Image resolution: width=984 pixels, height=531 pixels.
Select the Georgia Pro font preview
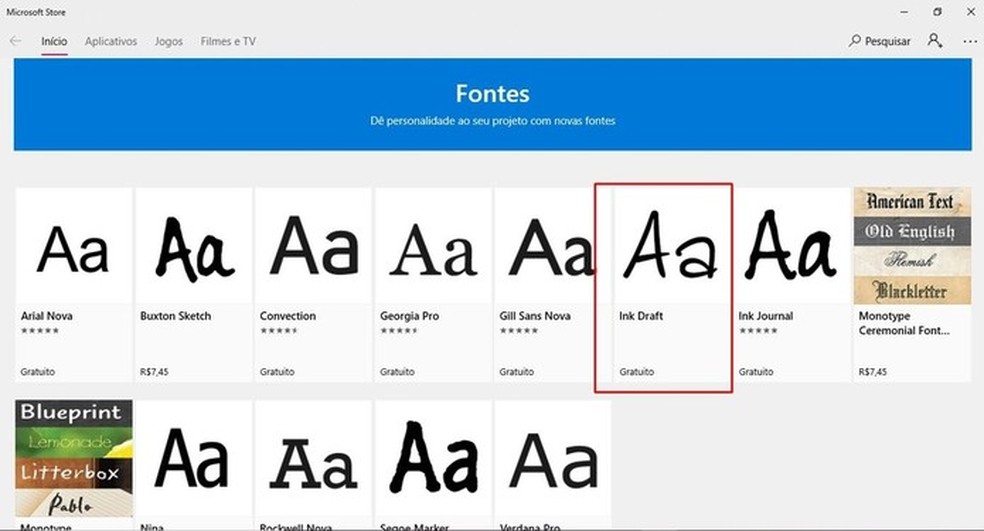pos(433,245)
